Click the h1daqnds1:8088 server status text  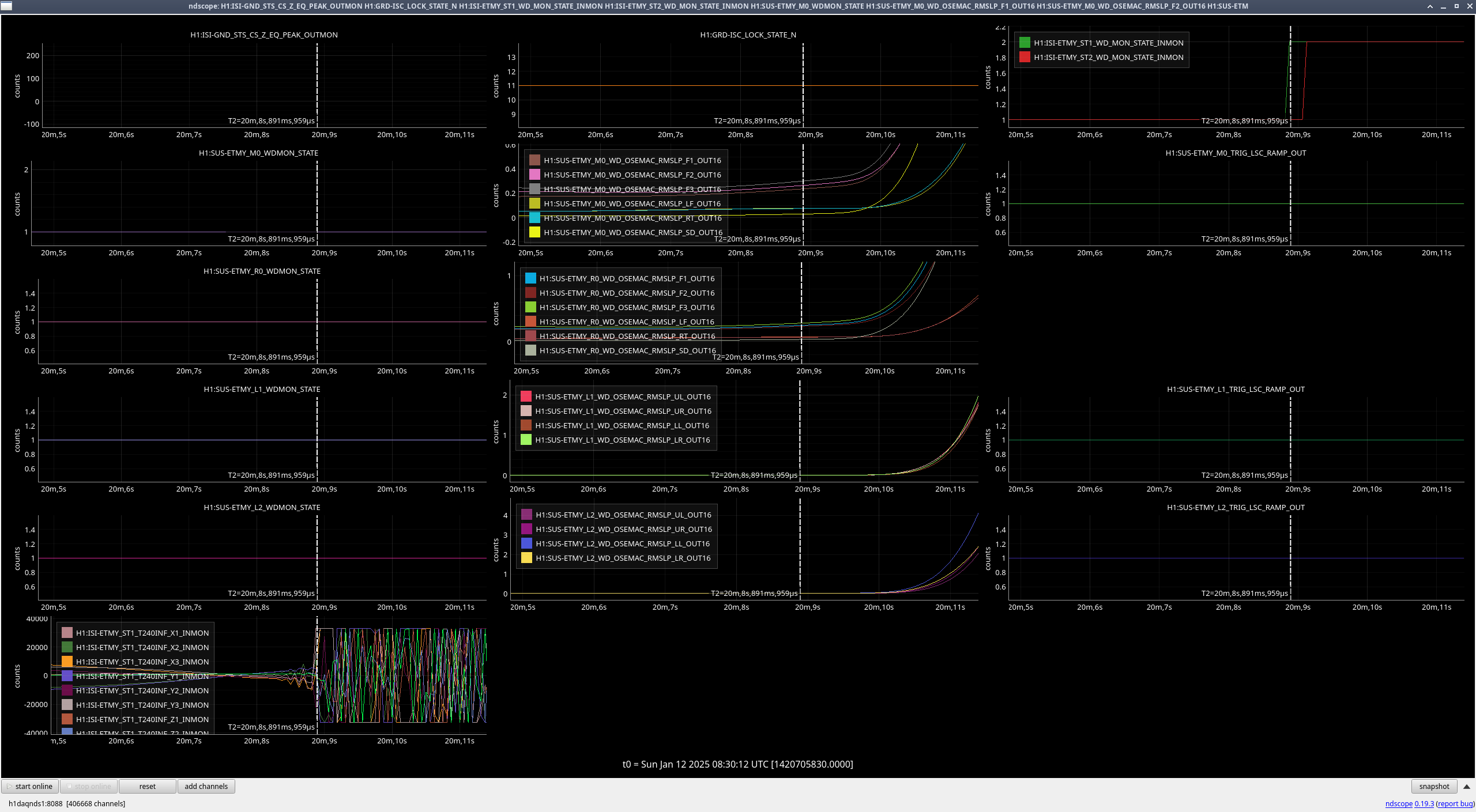[x=67, y=803]
